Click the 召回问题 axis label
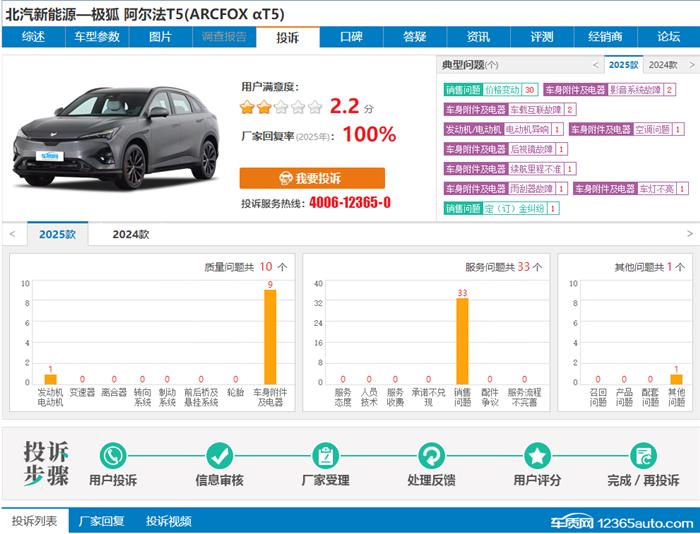Viewport: 700px width, 534px height. click(598, 397)
